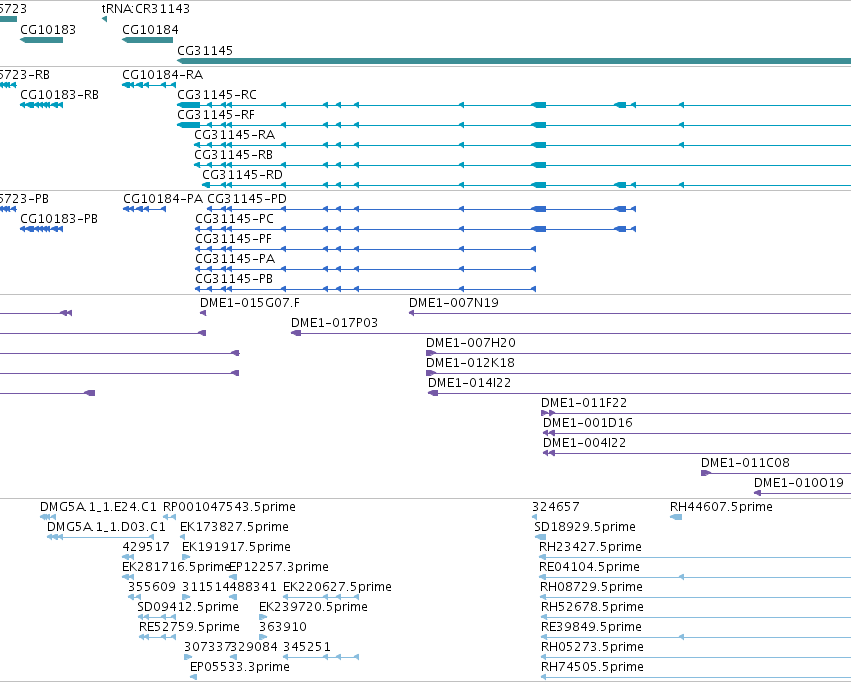Select EST DMG5A.1_1.E24.C1
851x682 pixels.
click(98, 507)
